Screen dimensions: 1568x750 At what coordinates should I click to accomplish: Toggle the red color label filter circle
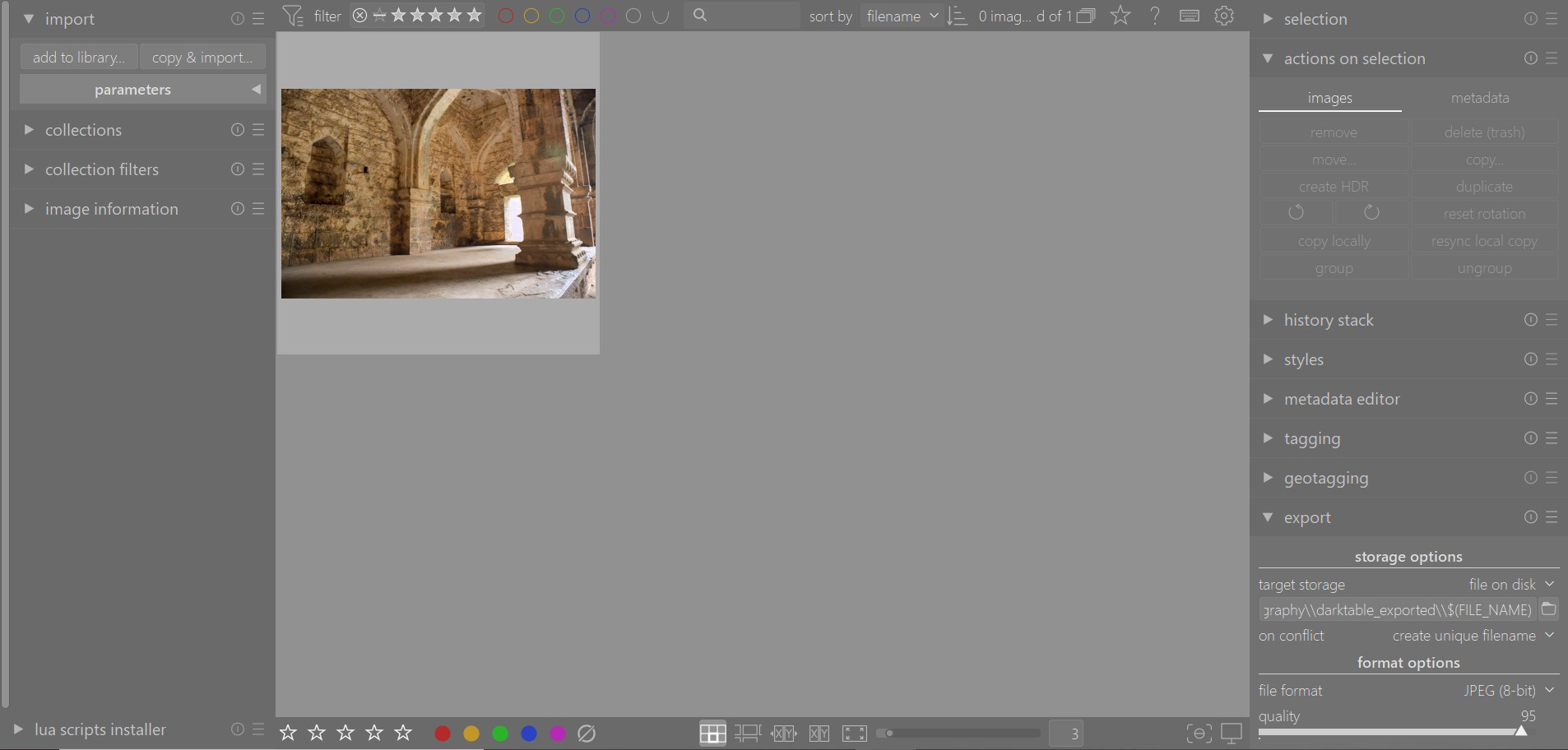504,16
